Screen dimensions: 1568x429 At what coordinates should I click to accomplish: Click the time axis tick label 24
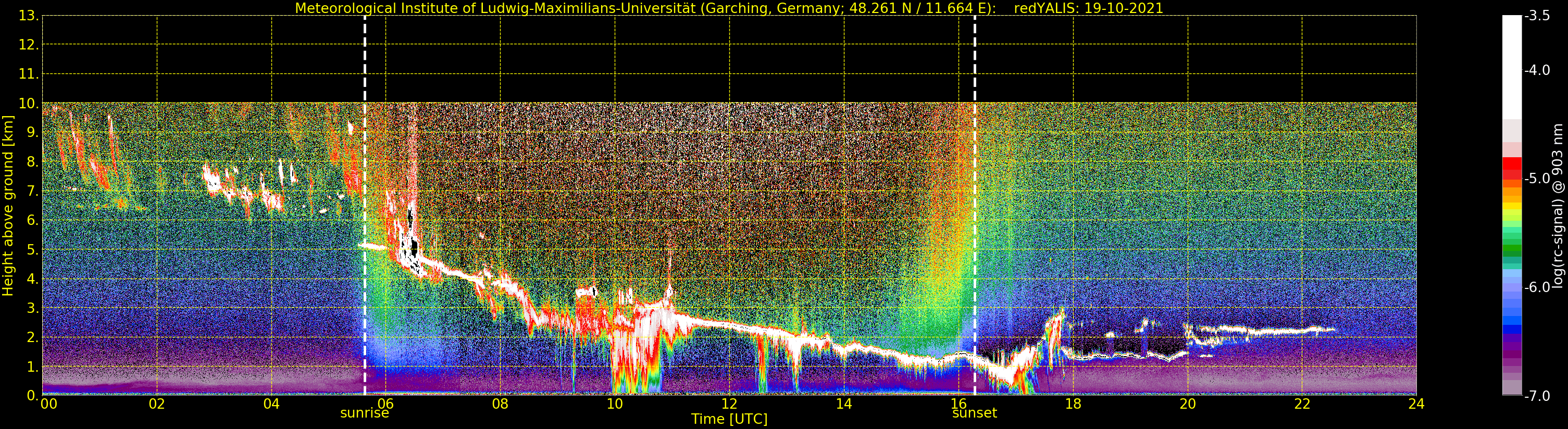click(1416, 404)
